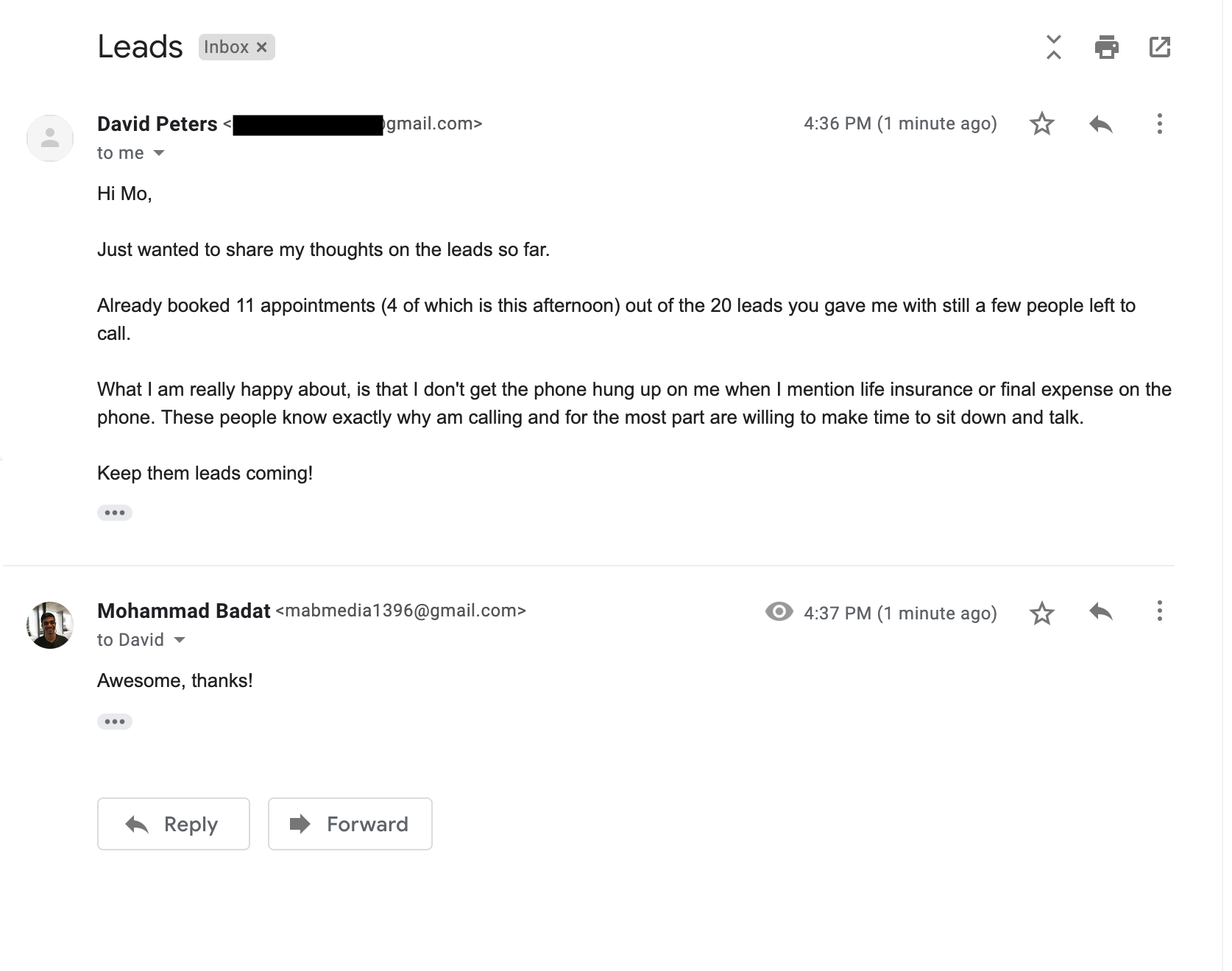This screenshot has width=1232, height=971.
Task: Collapse all messages with the arrows icon
Action: click(x=1054, y=47)
